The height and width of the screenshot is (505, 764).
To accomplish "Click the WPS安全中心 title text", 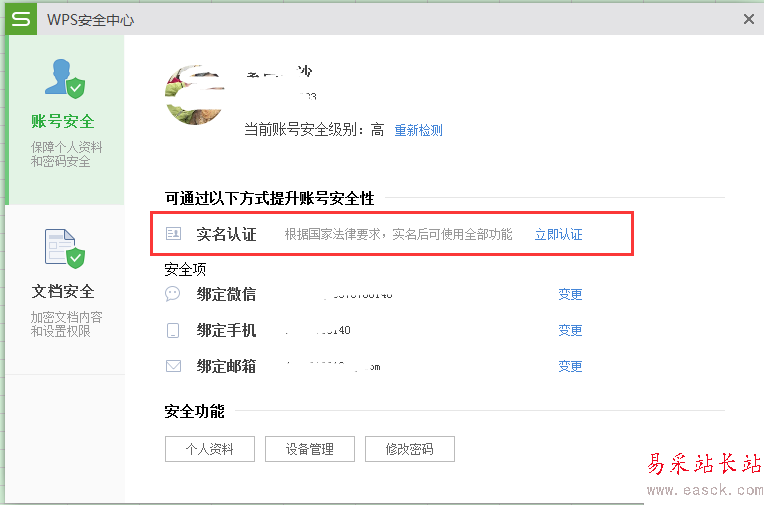I will point(91,20).
